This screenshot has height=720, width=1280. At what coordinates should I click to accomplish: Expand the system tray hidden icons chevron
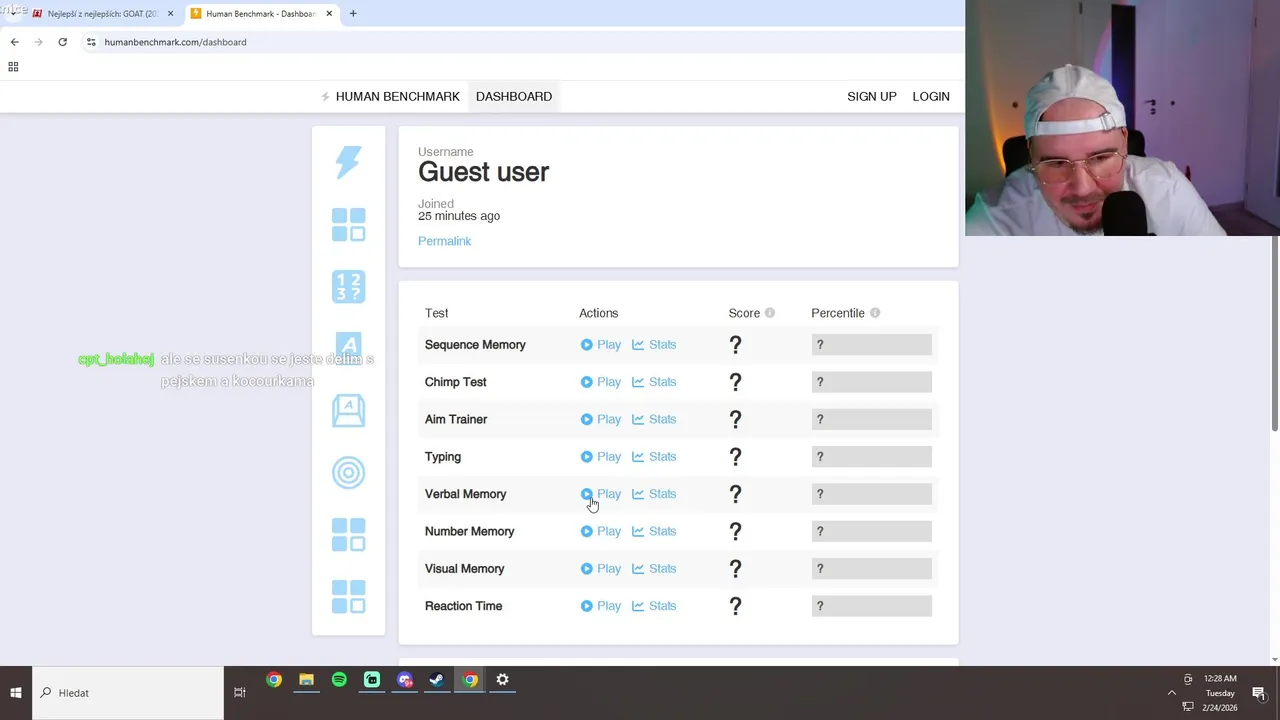point(1172,693)
